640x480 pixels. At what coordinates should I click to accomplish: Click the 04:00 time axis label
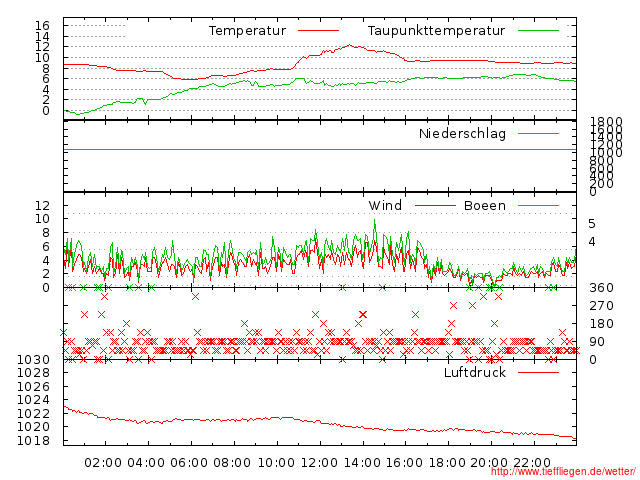click(146, 463)
